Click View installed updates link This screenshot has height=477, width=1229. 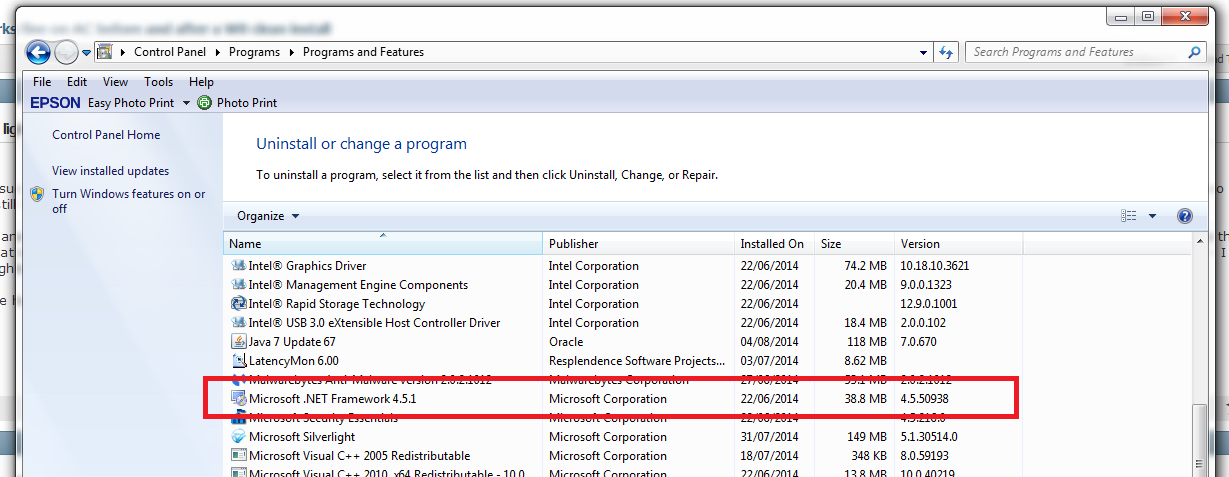(110, 171)
